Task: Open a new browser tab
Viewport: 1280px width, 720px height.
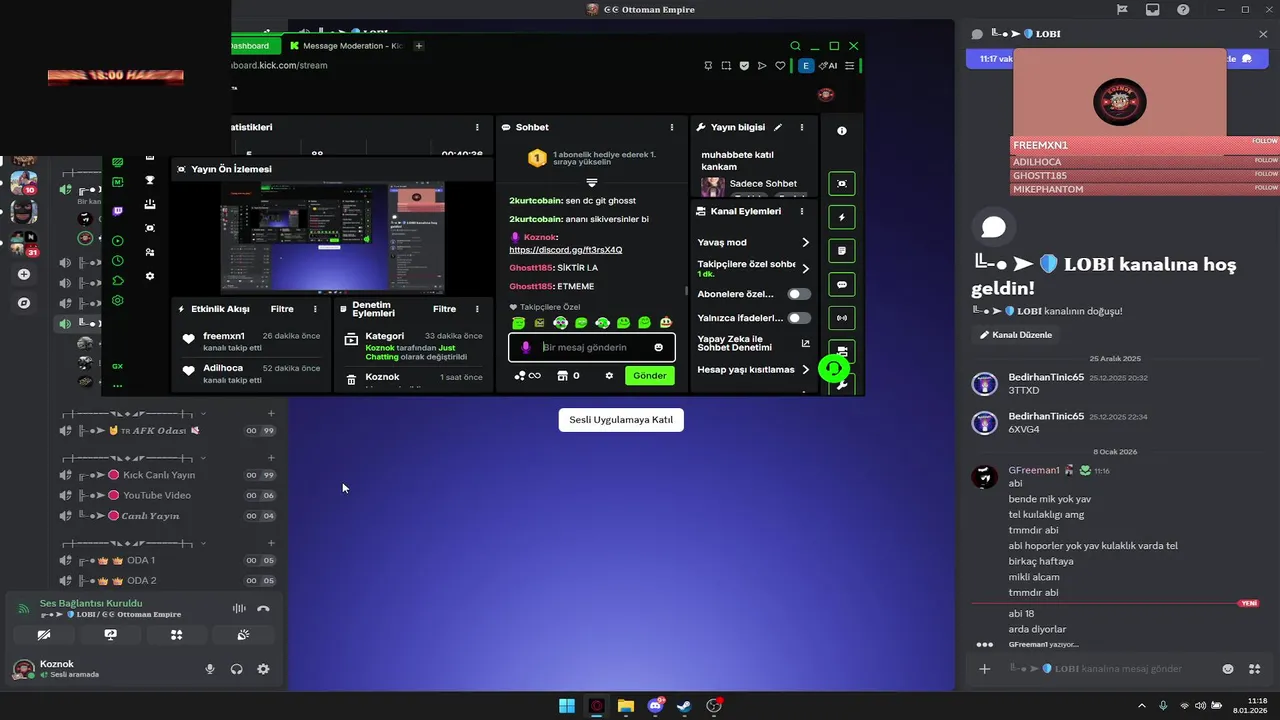Action: pos(419,46)
